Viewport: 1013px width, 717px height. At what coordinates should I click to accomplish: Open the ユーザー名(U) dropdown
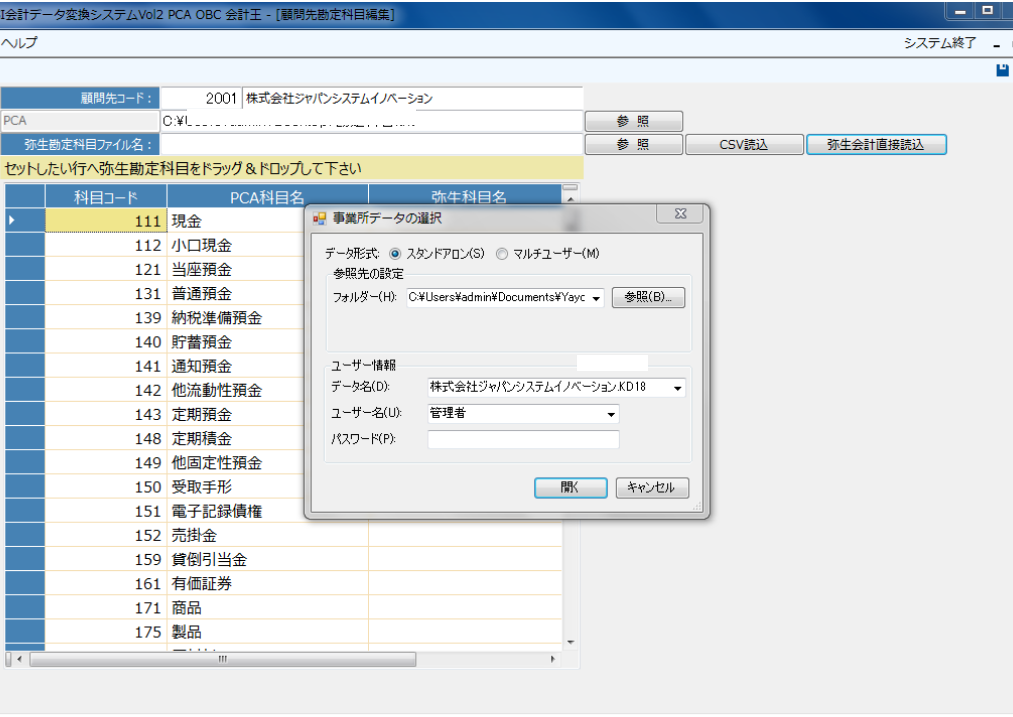[610, 413]
